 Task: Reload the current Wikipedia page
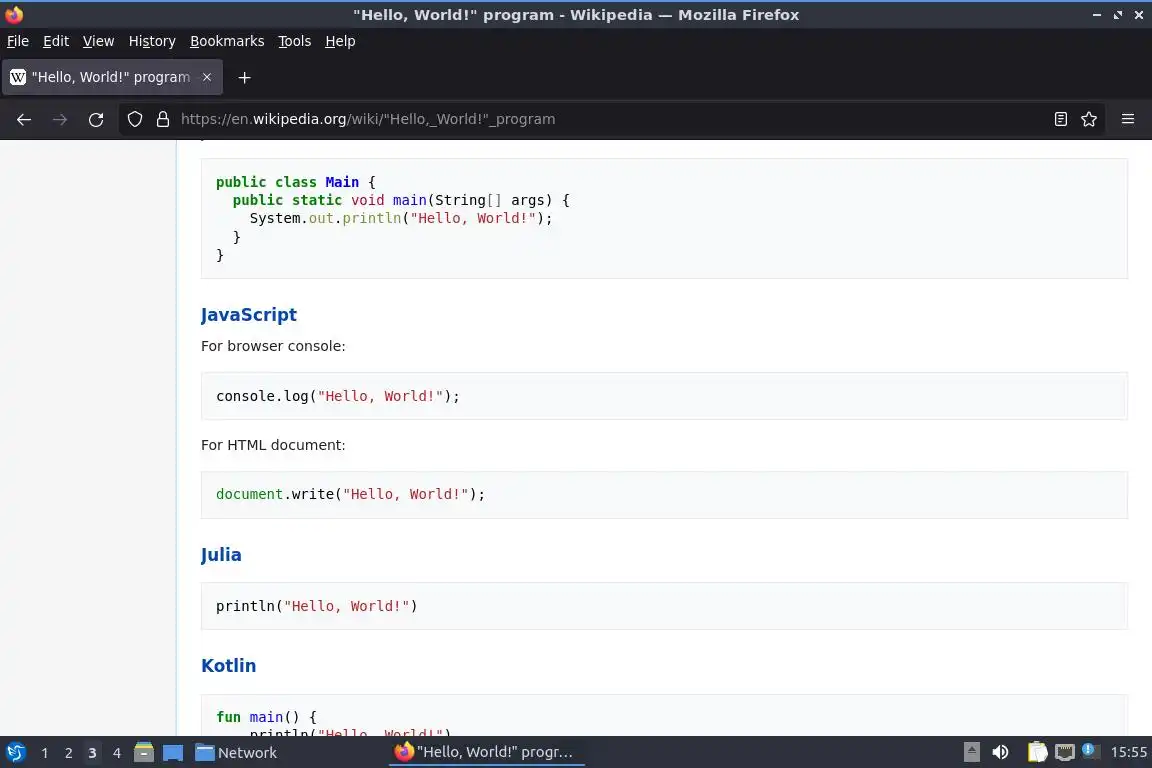click(x=96, y=119)
